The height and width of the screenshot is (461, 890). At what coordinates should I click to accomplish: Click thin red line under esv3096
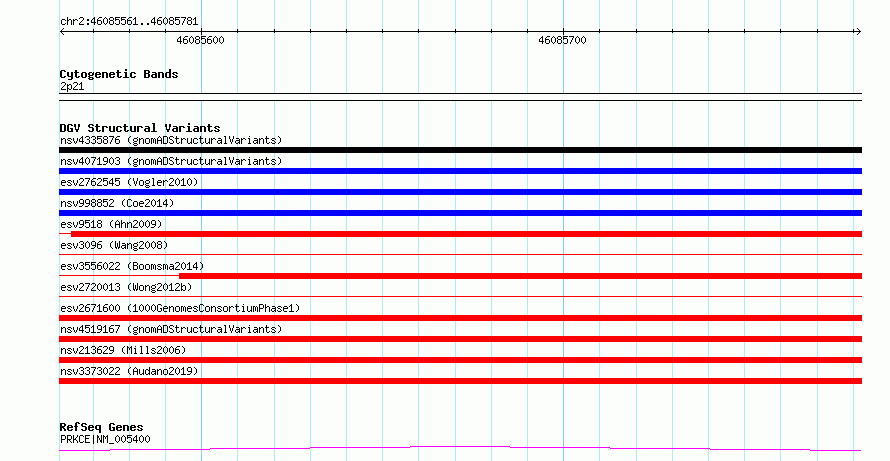pos(460,254)
